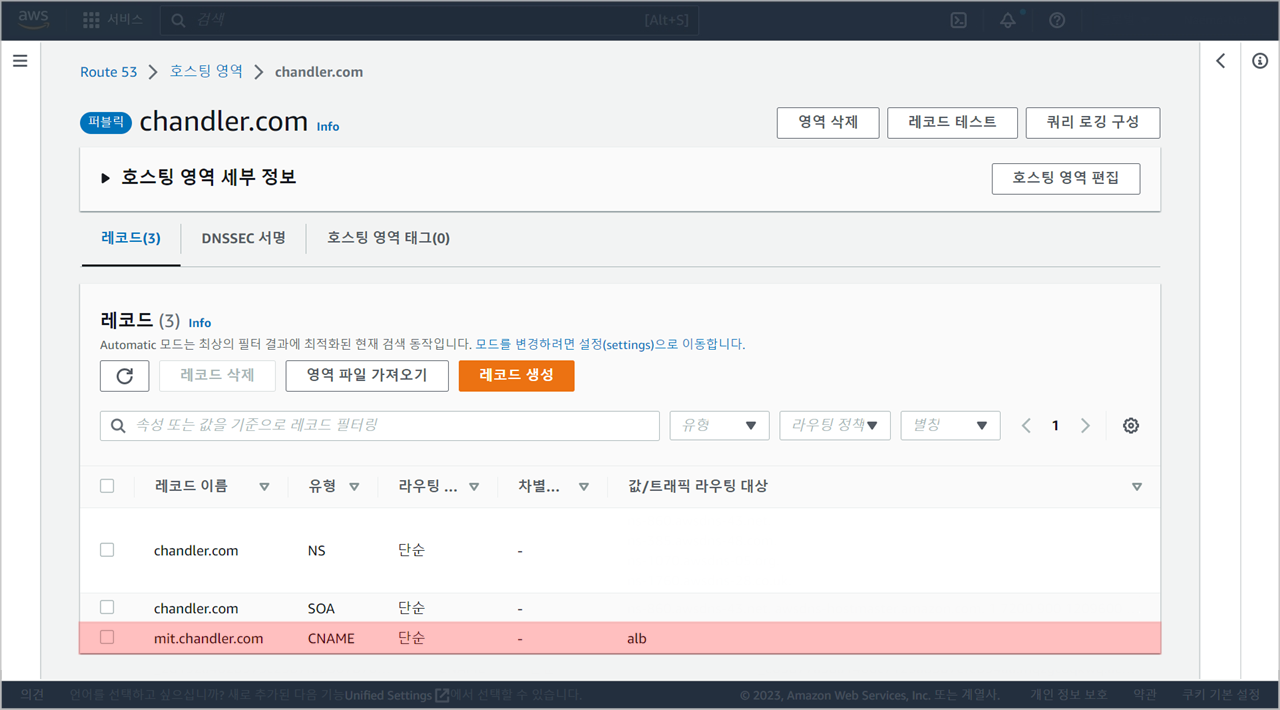The width and height of the screenshot is (1280, 710).
Task: Open Unified Settings link in footer
Action: coord(397,694)
